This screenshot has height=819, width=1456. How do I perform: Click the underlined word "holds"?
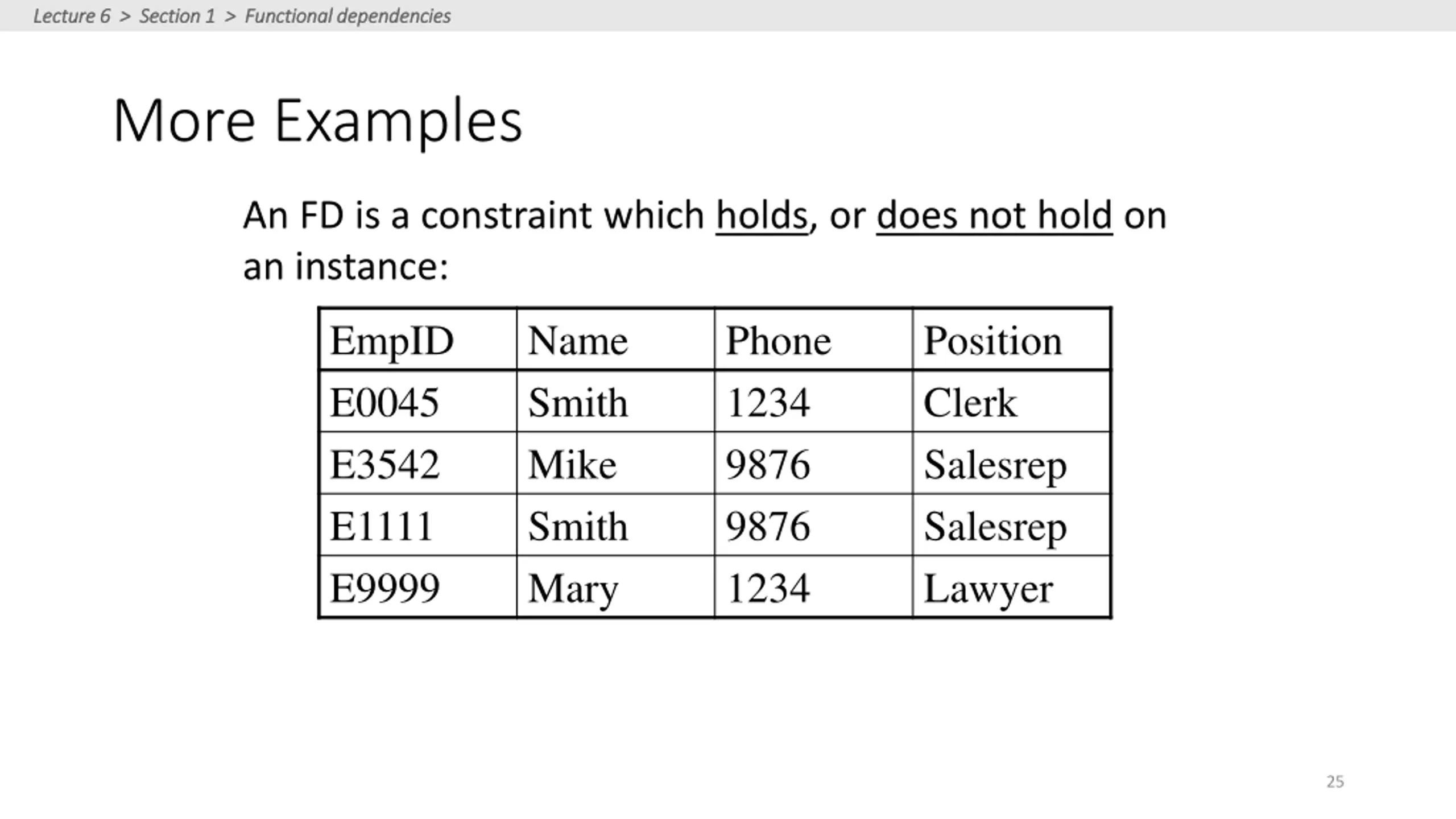pyautogui.click(x=762, y=216)
